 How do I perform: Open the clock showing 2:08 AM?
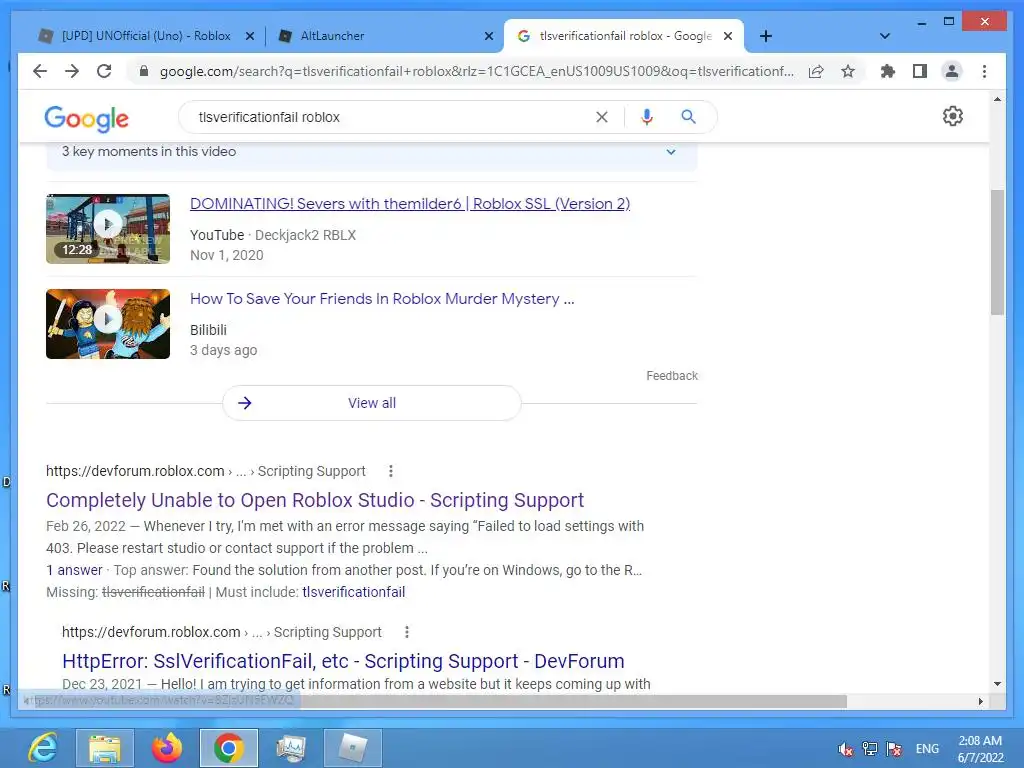tap(980, 749)
